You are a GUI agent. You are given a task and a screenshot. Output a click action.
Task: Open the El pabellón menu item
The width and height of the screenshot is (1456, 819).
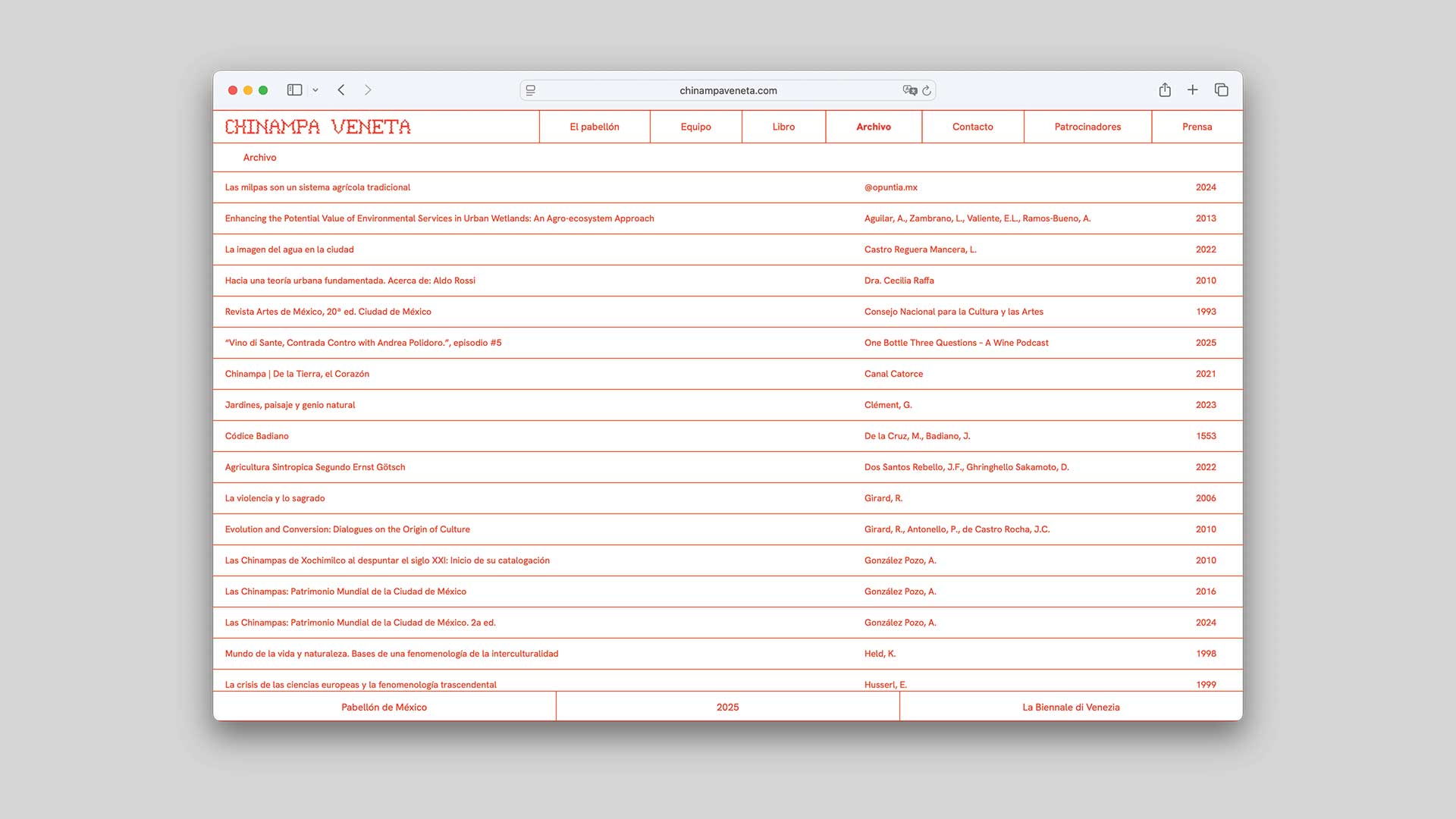(x=595, y=127)
